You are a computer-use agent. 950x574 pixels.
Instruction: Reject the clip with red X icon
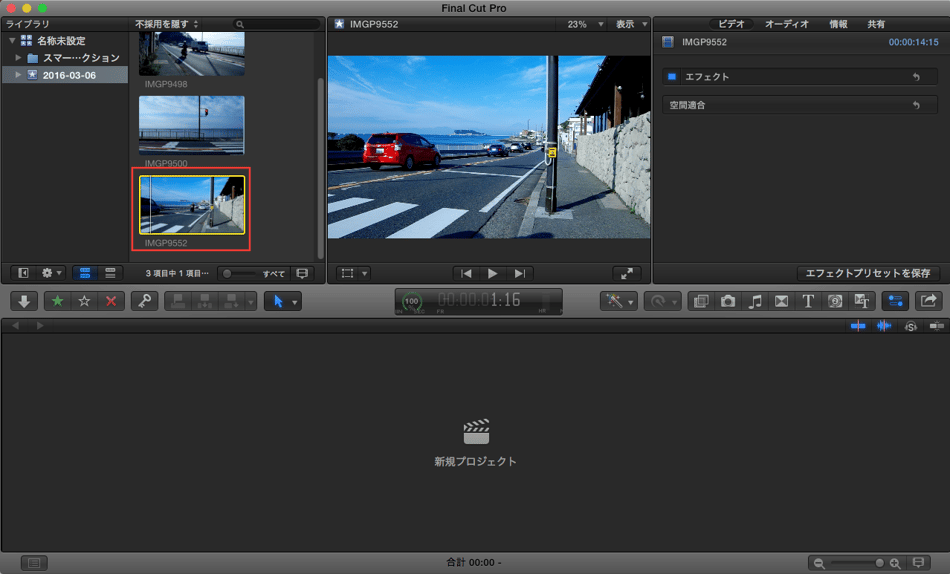tap(111, 301)
